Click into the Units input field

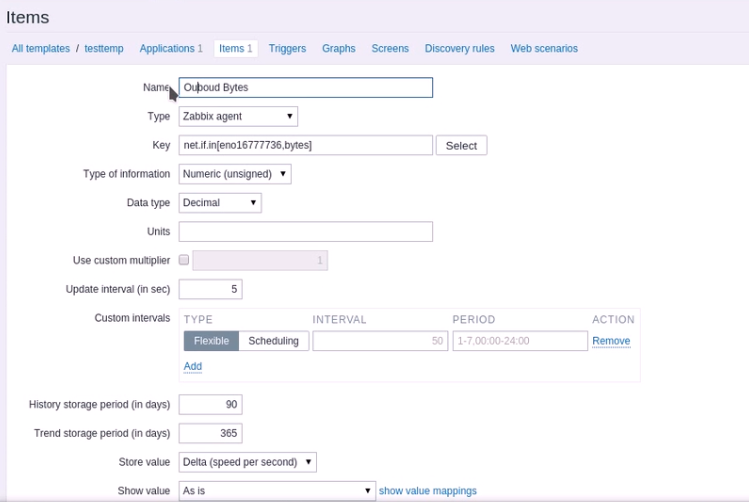pyautogui.click(x=306, y=232)
